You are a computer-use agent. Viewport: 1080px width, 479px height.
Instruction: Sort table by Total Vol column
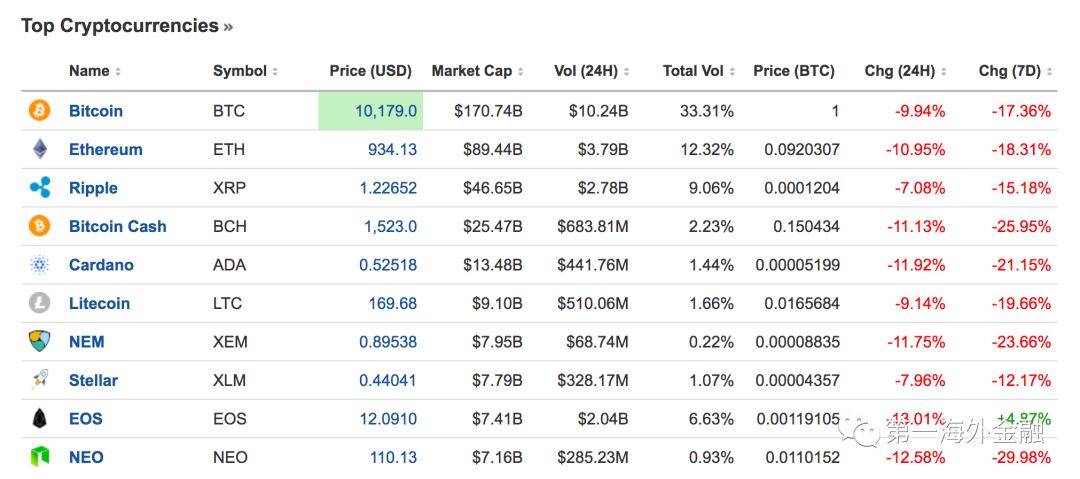point(699,71)
